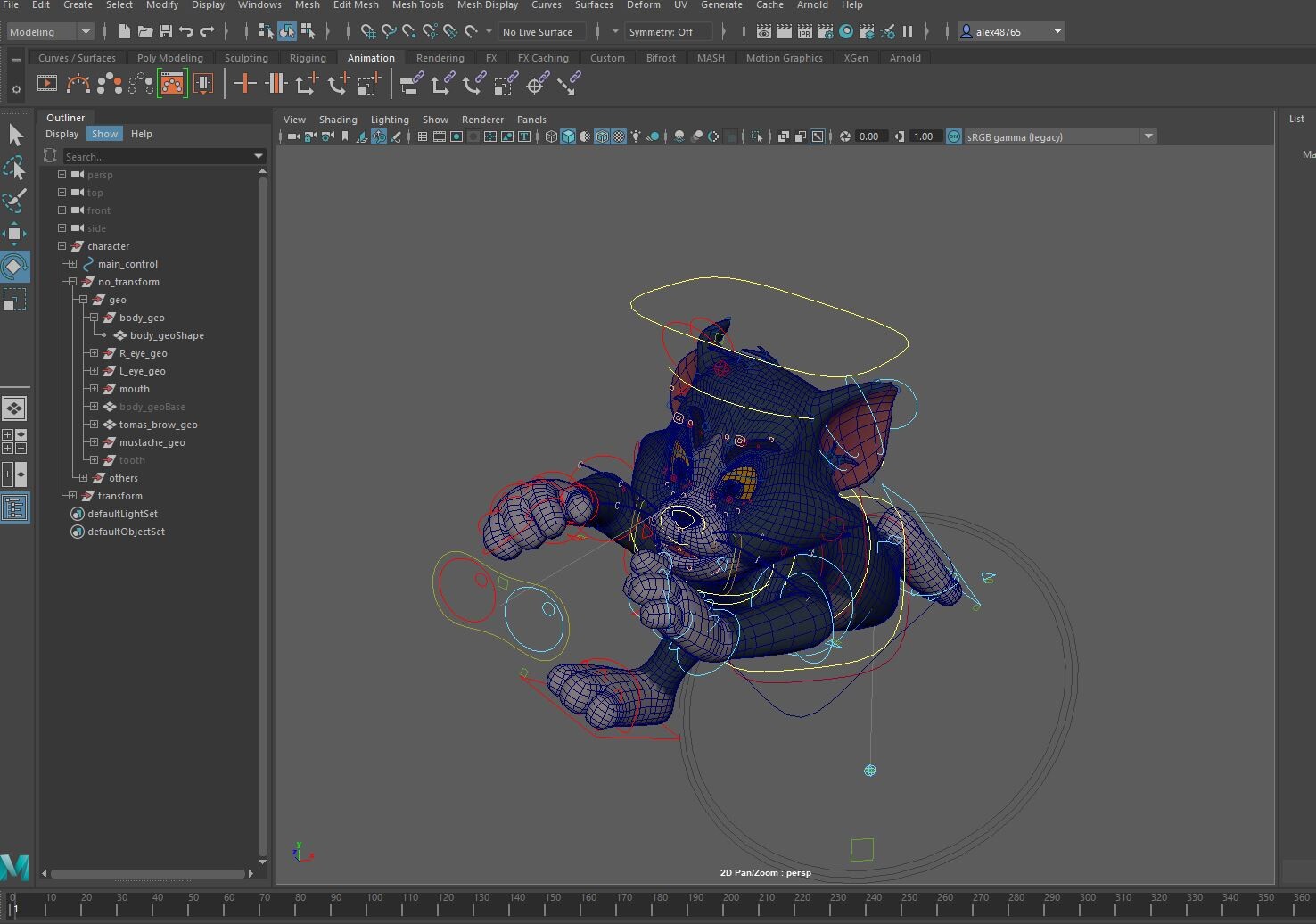Click the Set Key shelf icon
This screenshot has width=1316, height=924.
pos(244,85)
